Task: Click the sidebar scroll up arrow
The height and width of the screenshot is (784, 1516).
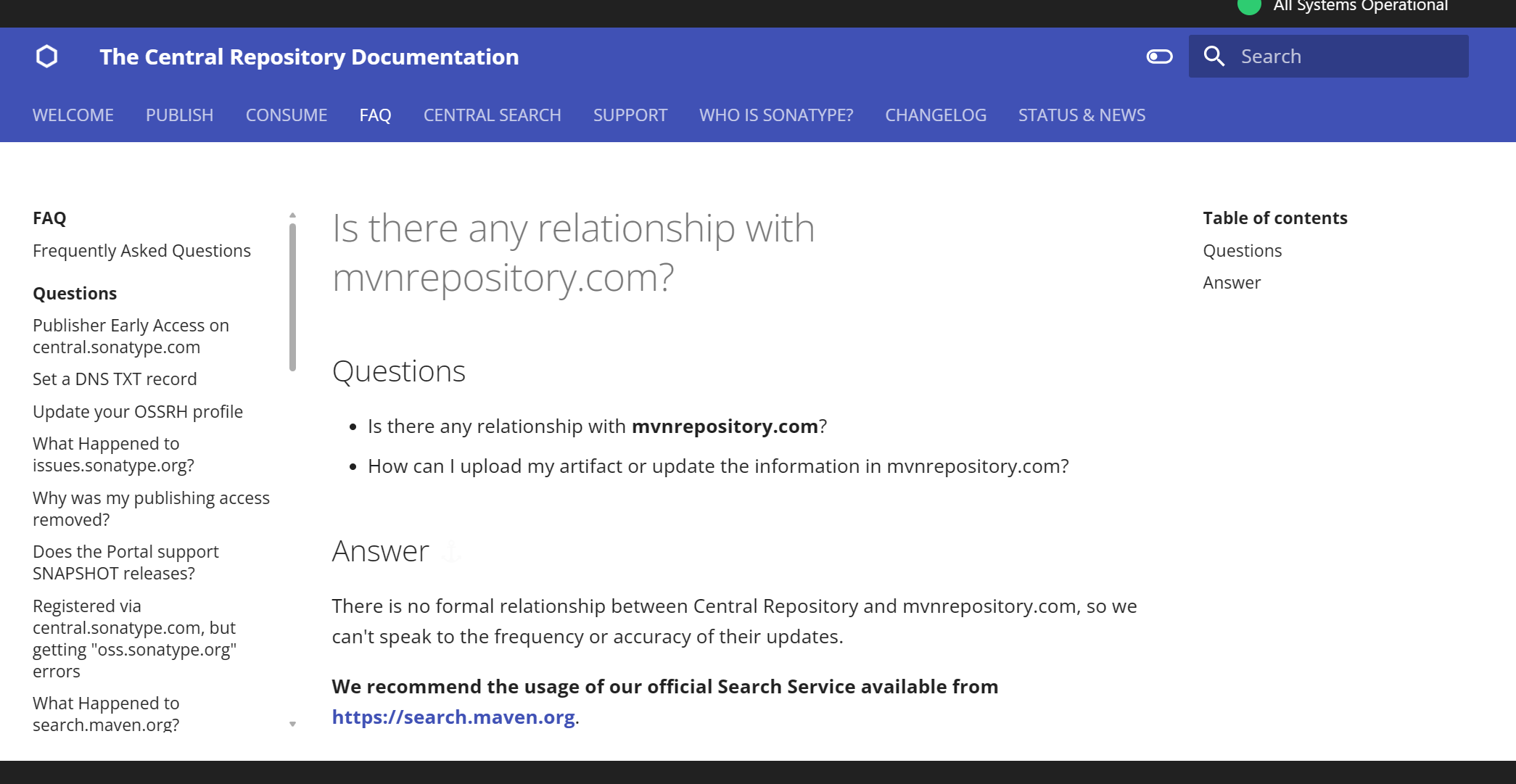Action: (292, 215)
